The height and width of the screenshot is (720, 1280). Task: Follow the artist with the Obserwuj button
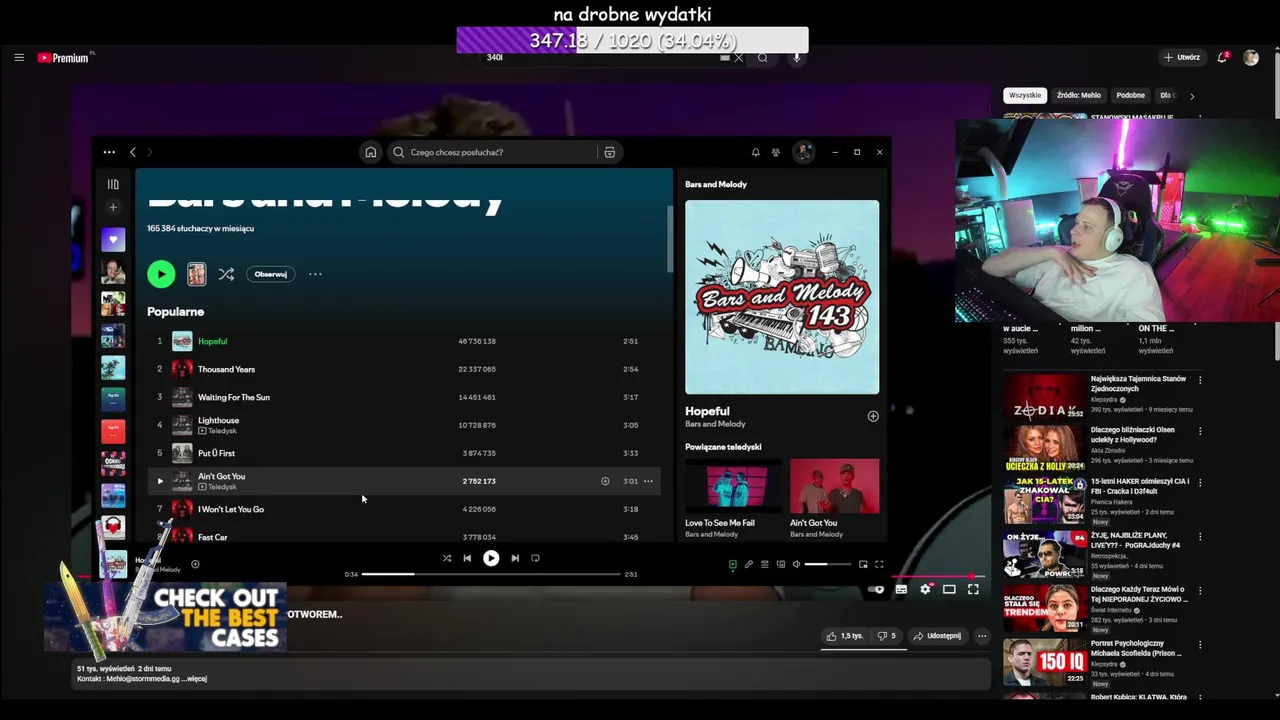click(x=270, y=274)
